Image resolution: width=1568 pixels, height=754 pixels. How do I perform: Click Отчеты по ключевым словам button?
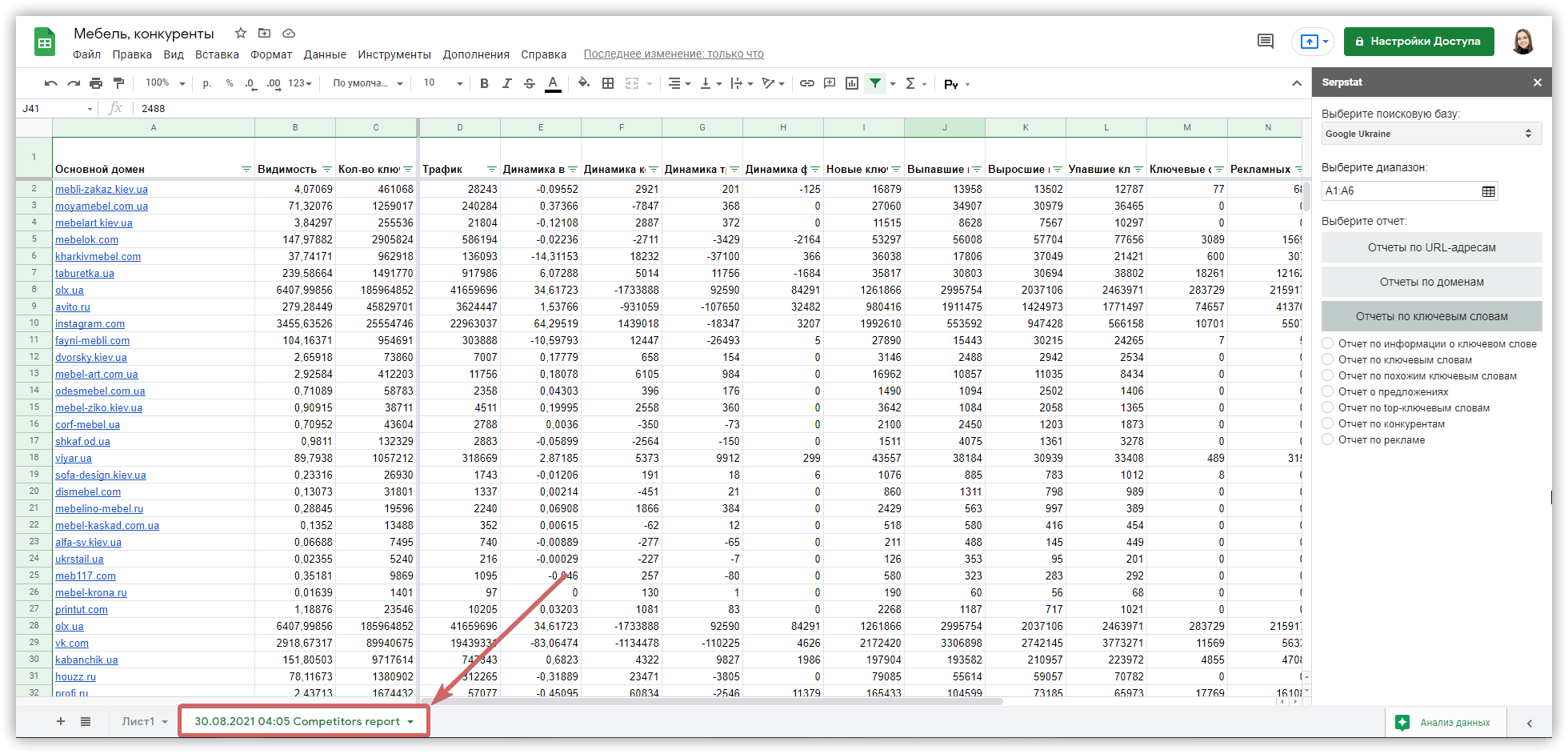tap(1431, 316)
